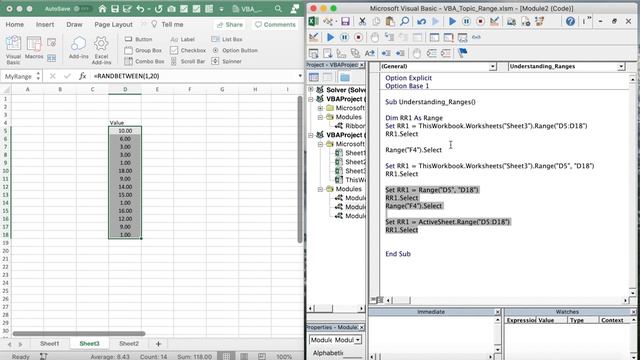
Task: Expand the Solver project tree node
Action: point(311,89)
